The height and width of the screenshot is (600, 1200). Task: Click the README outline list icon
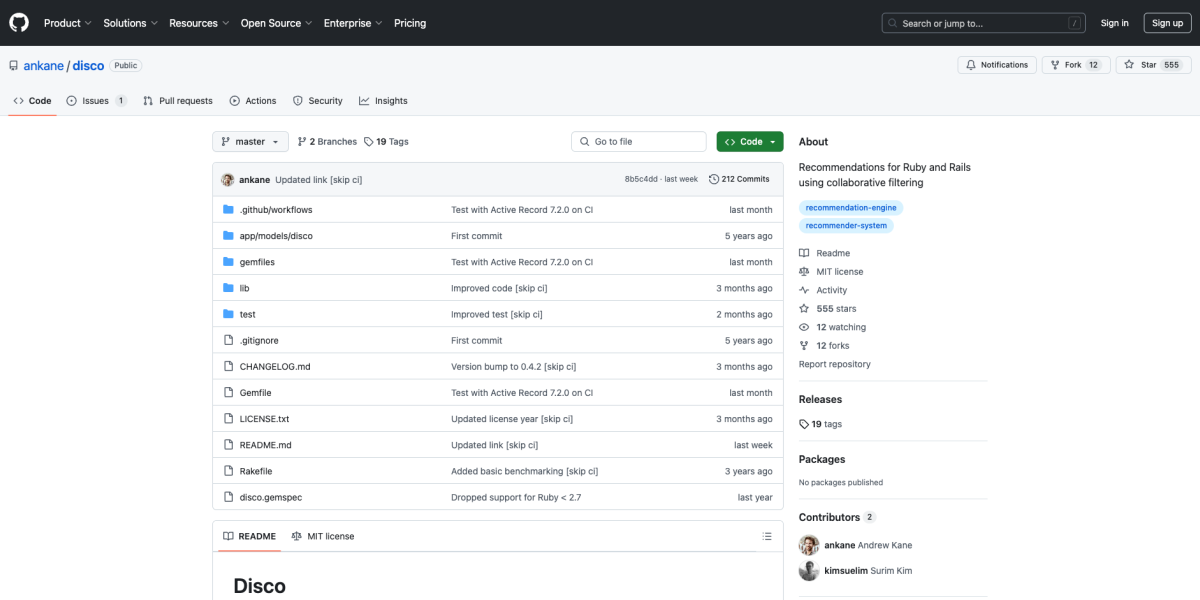click(767, 537)
